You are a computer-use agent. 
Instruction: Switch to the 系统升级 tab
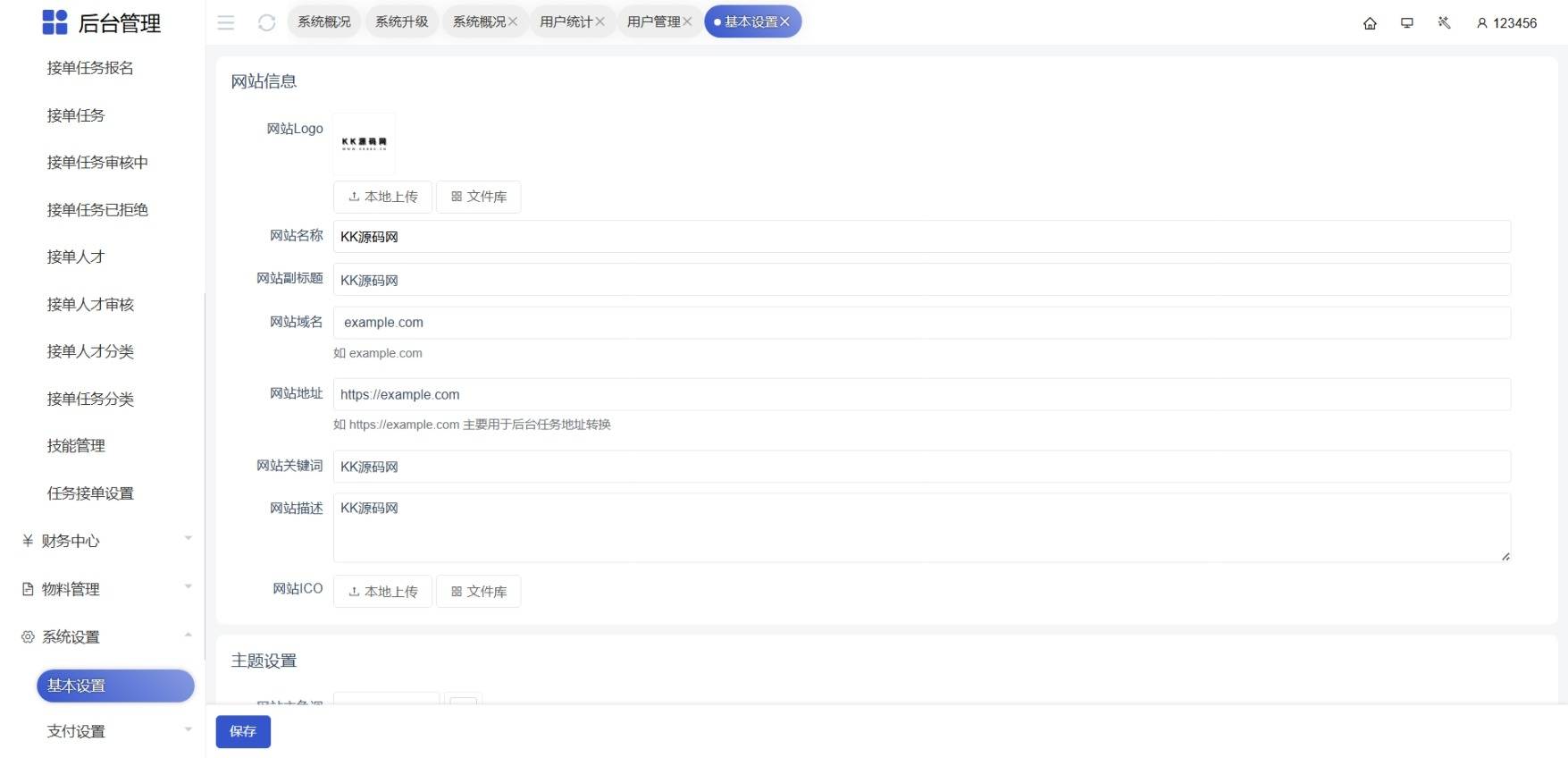tap(401, 21)
